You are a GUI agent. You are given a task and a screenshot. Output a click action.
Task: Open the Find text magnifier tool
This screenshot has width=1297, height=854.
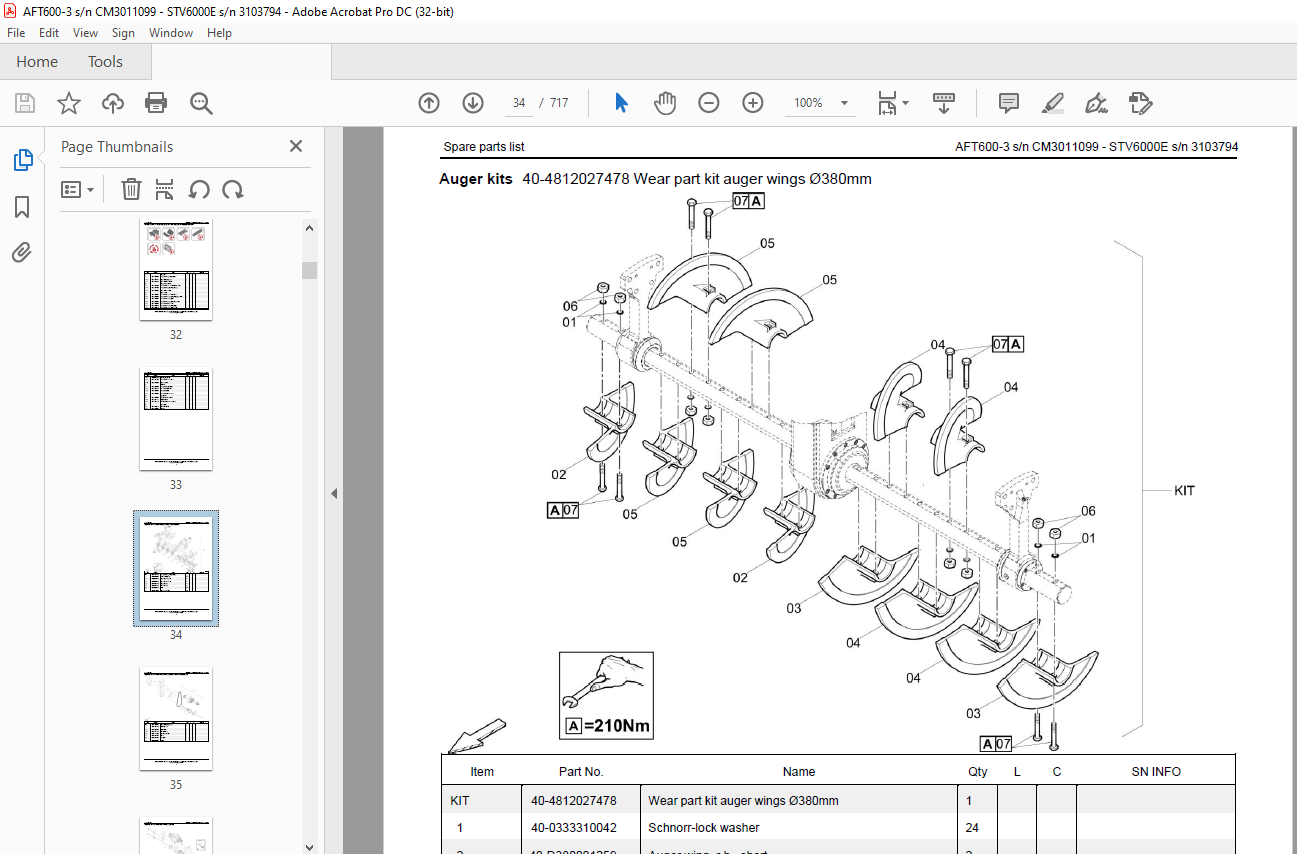[x=201, y=103]
